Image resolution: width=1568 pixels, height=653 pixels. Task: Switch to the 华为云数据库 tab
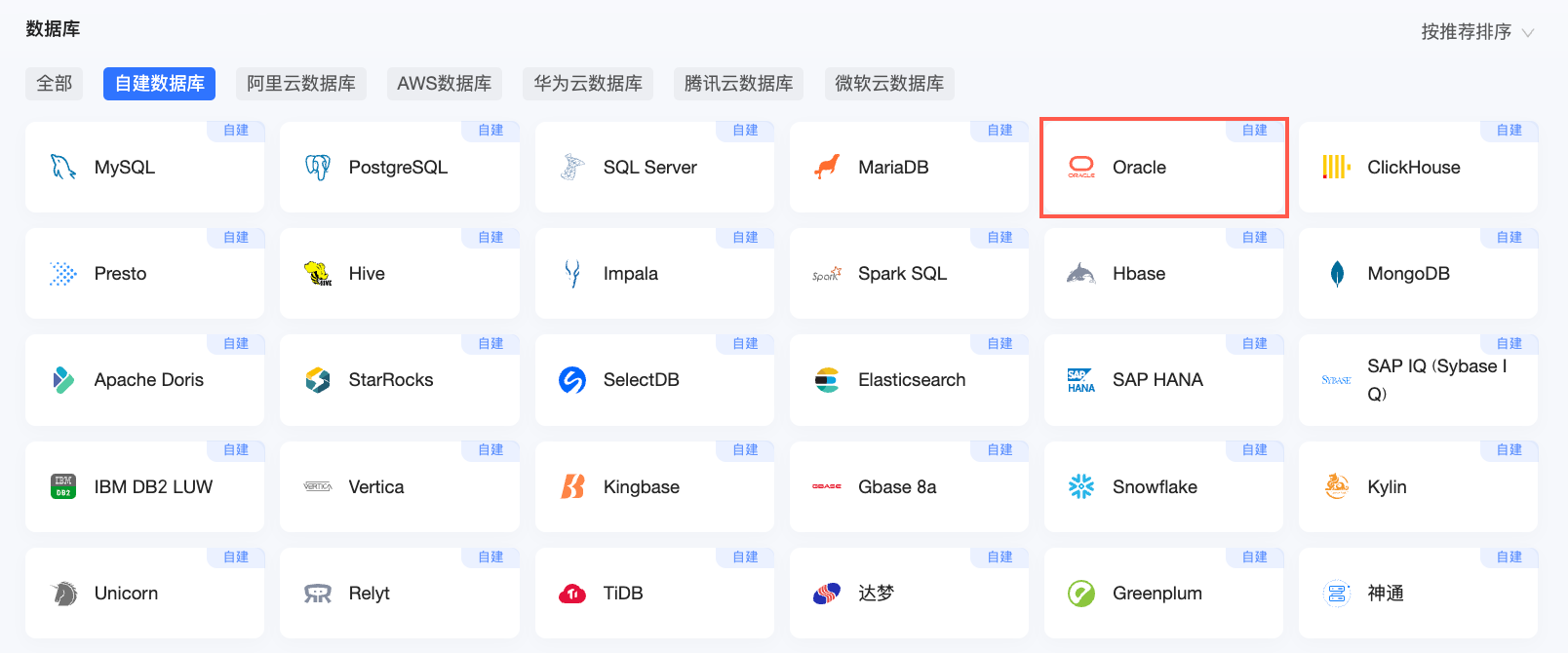(588, 84)
